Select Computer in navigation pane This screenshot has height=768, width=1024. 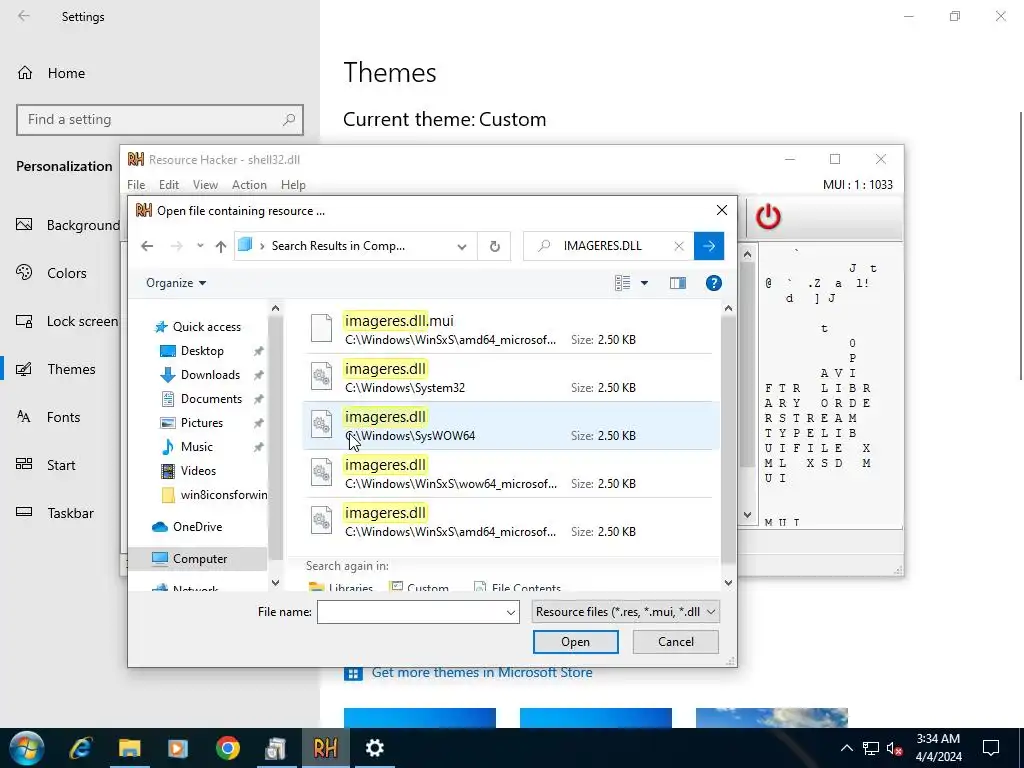199,559
